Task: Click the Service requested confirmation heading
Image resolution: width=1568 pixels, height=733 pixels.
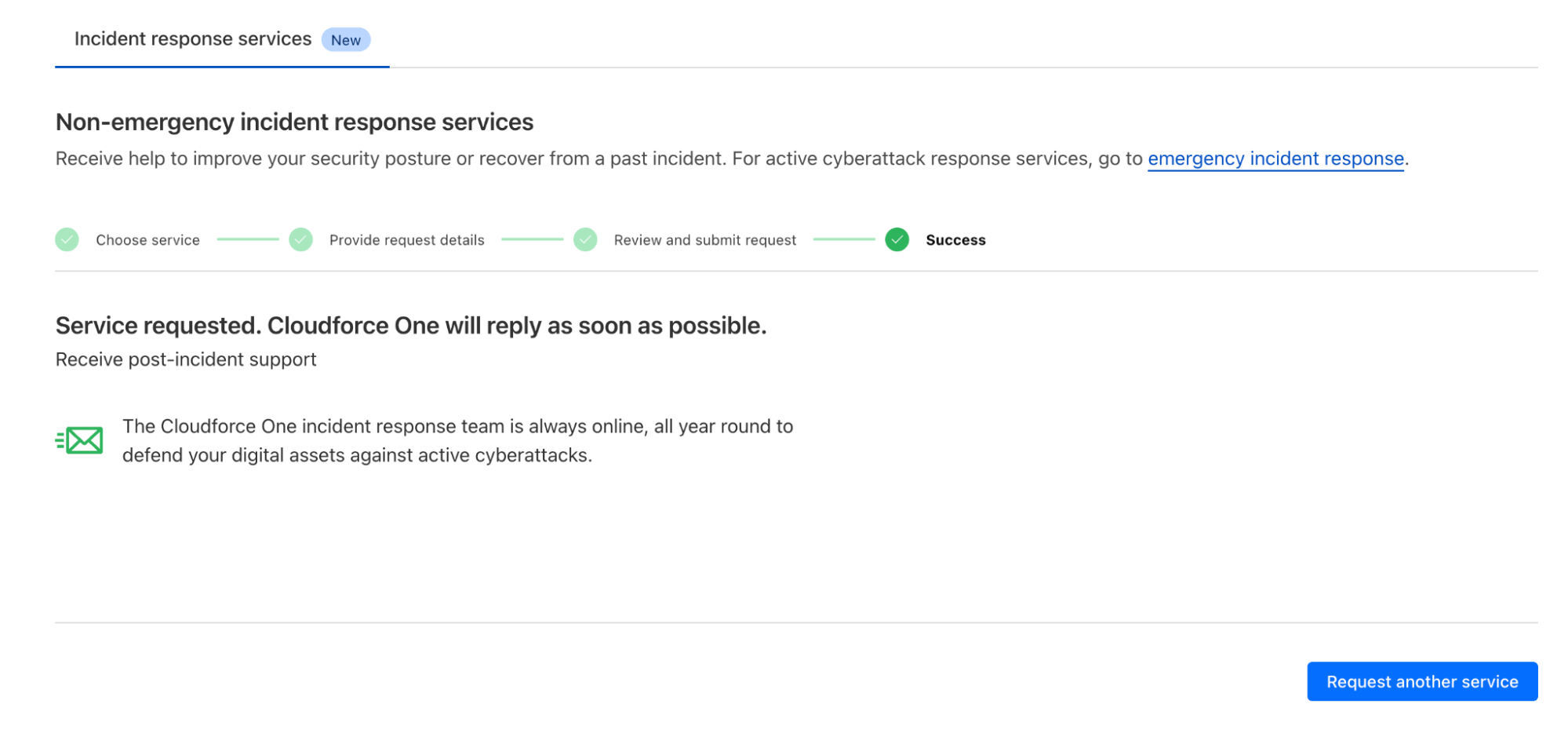Action: click(410, 326)
